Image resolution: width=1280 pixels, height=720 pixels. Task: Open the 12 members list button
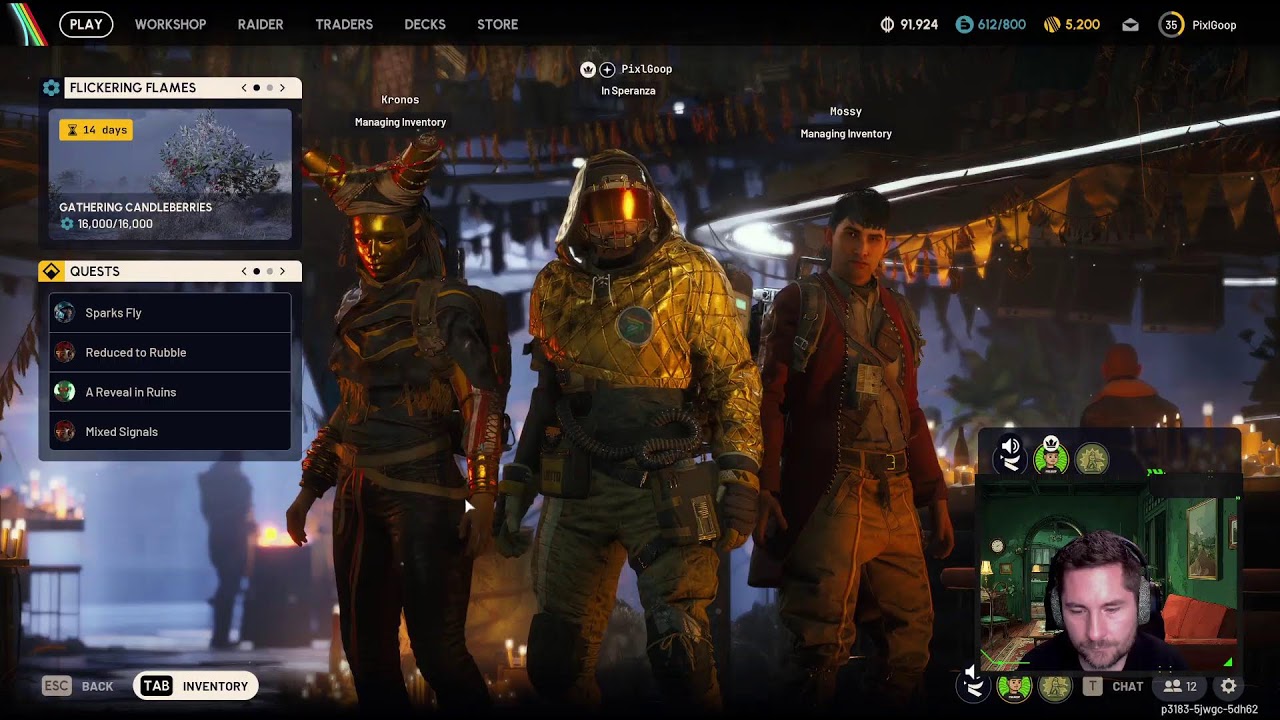(1180, 686)
